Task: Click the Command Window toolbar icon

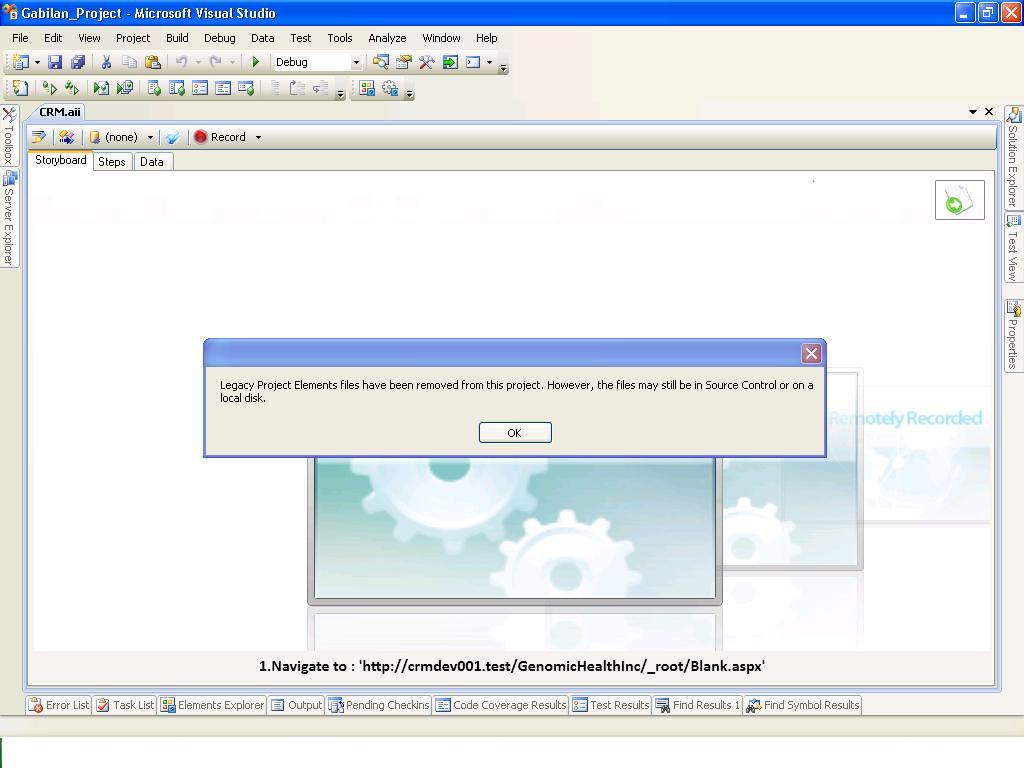Action: coord(473,62)
